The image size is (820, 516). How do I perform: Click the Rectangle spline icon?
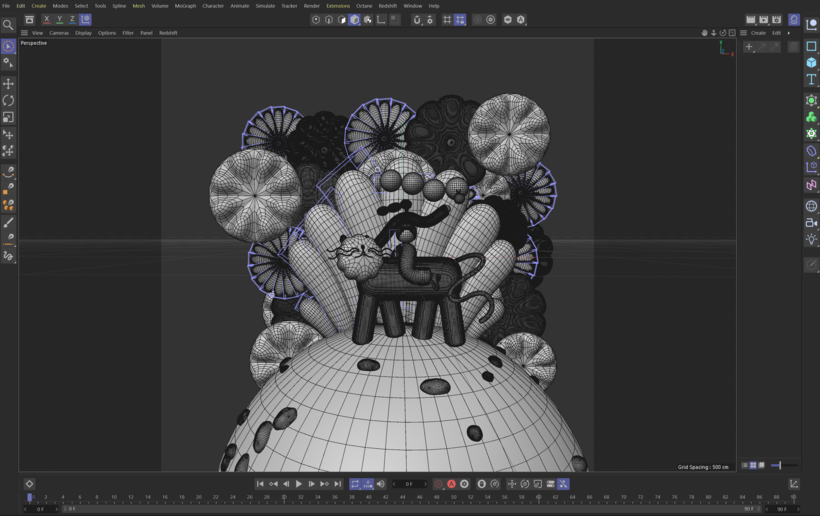pyautogui.click(x=811, y=46)
